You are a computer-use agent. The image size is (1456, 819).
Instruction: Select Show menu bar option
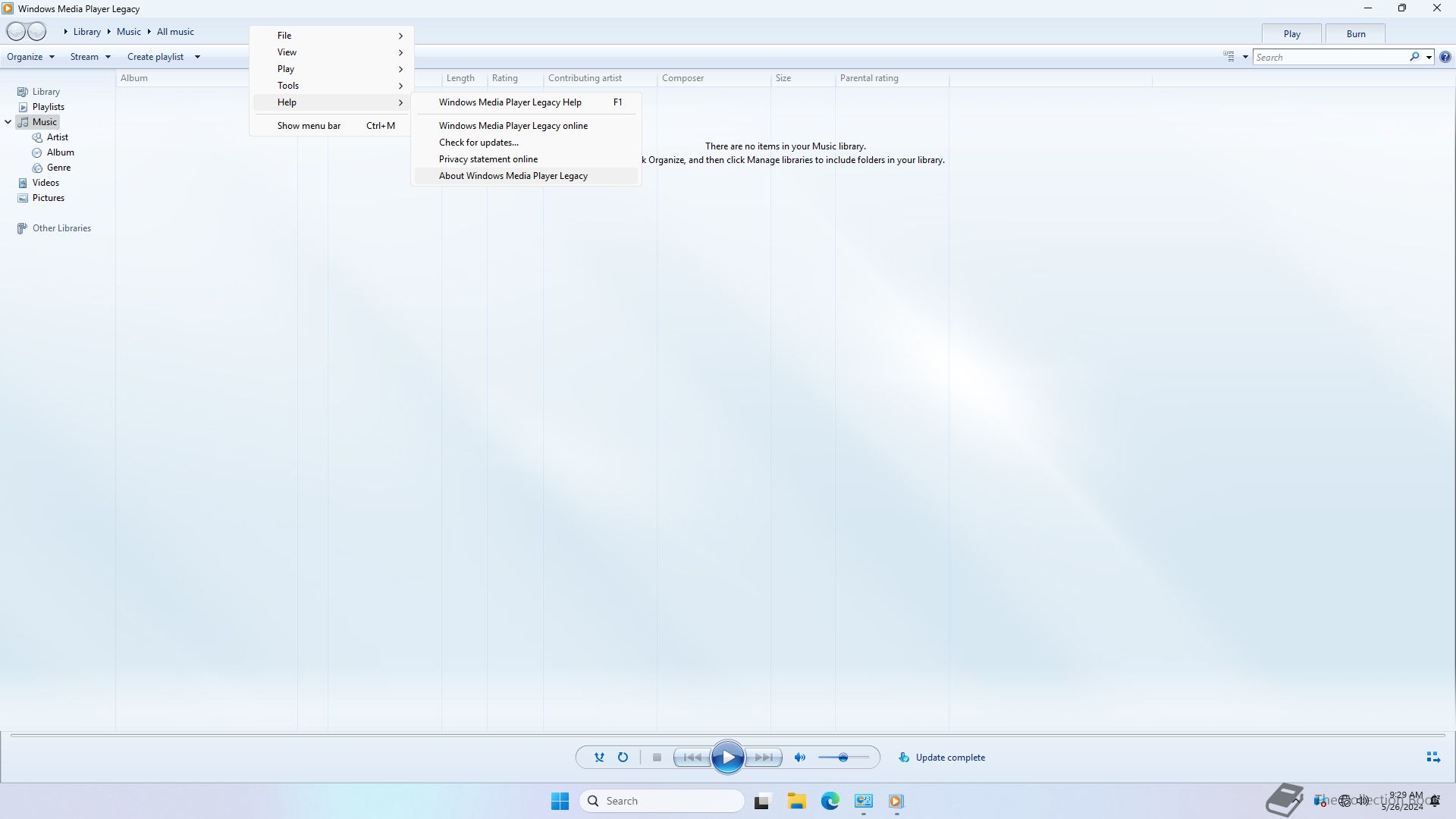click(309, 126)
